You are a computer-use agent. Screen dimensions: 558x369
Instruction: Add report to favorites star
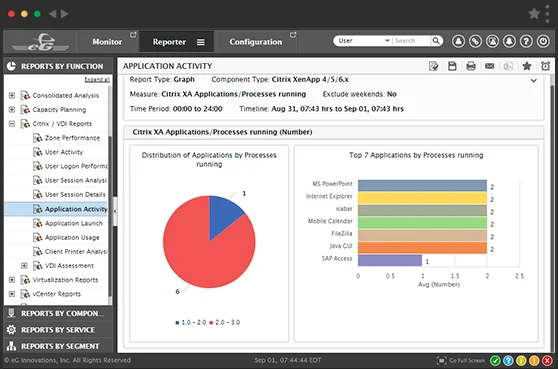(527, 66)
